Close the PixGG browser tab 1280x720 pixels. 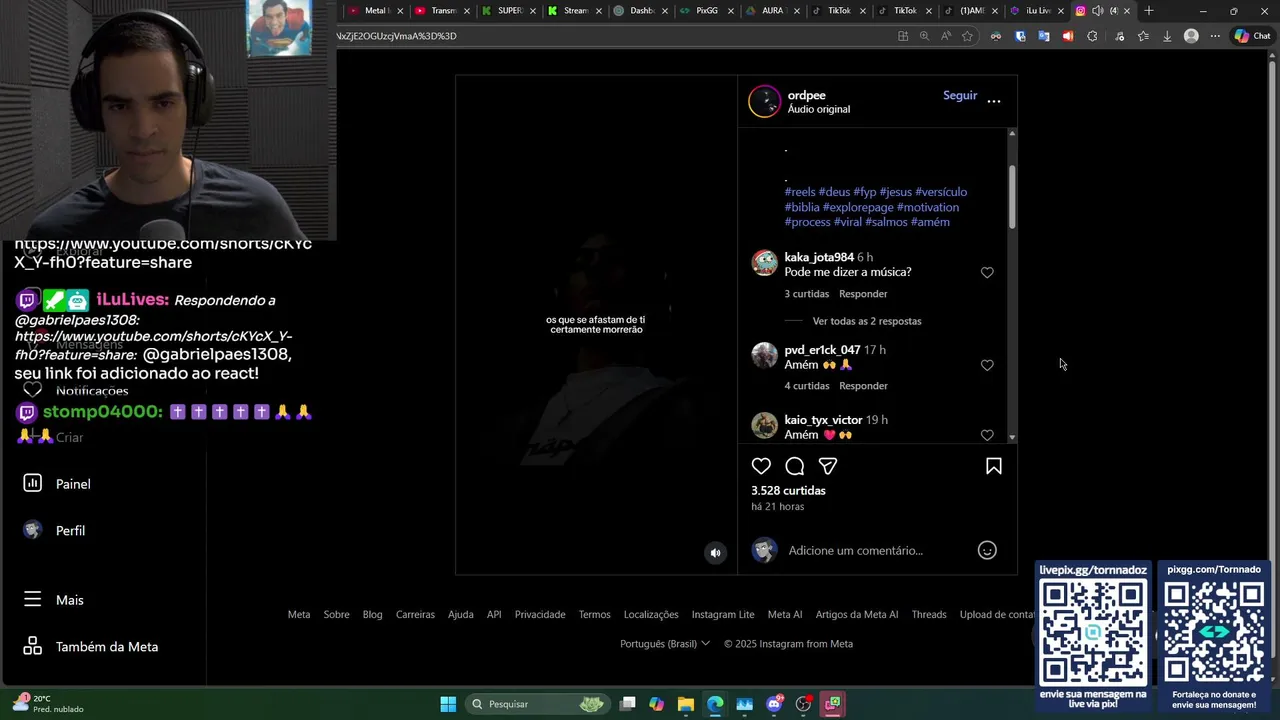pos(730,11)
